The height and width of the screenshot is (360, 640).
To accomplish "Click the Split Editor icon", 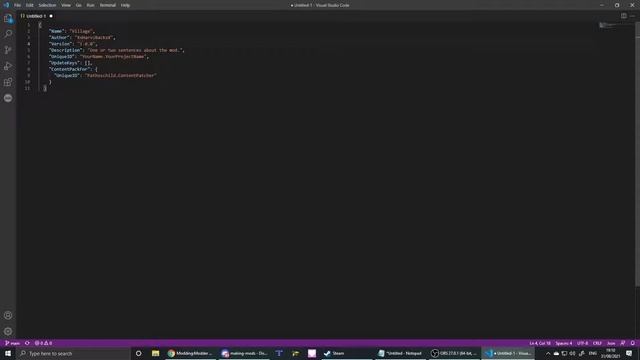I will tap(624, 16).
